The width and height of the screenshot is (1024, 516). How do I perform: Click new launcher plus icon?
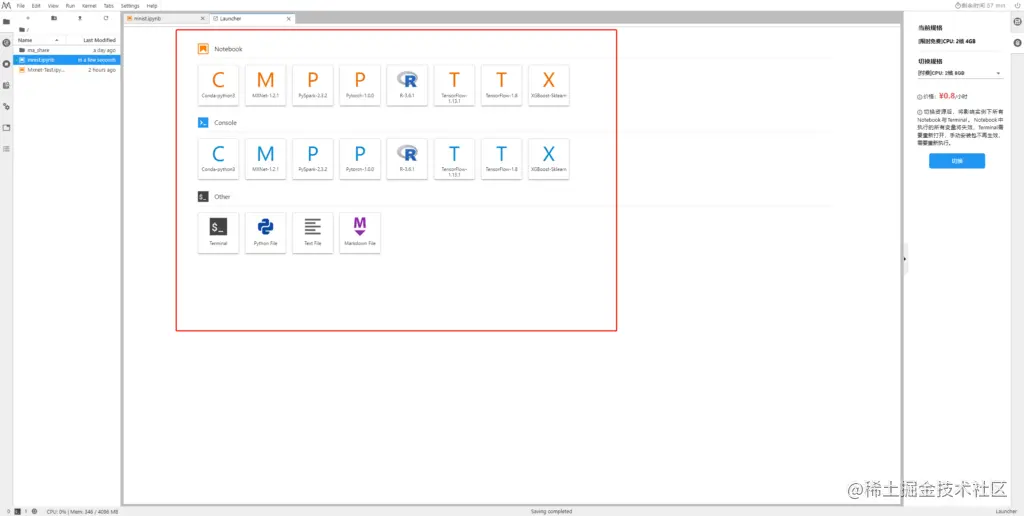27,18
